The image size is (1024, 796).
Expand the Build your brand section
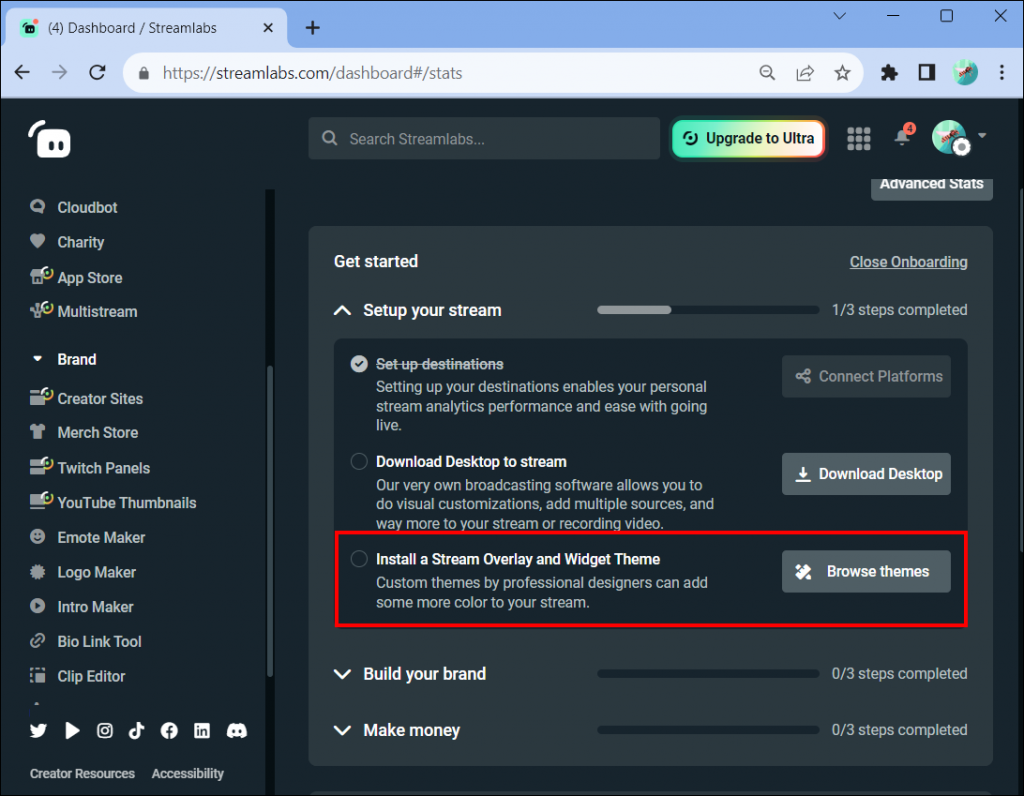pyautogui.click(x=342, y=674)
